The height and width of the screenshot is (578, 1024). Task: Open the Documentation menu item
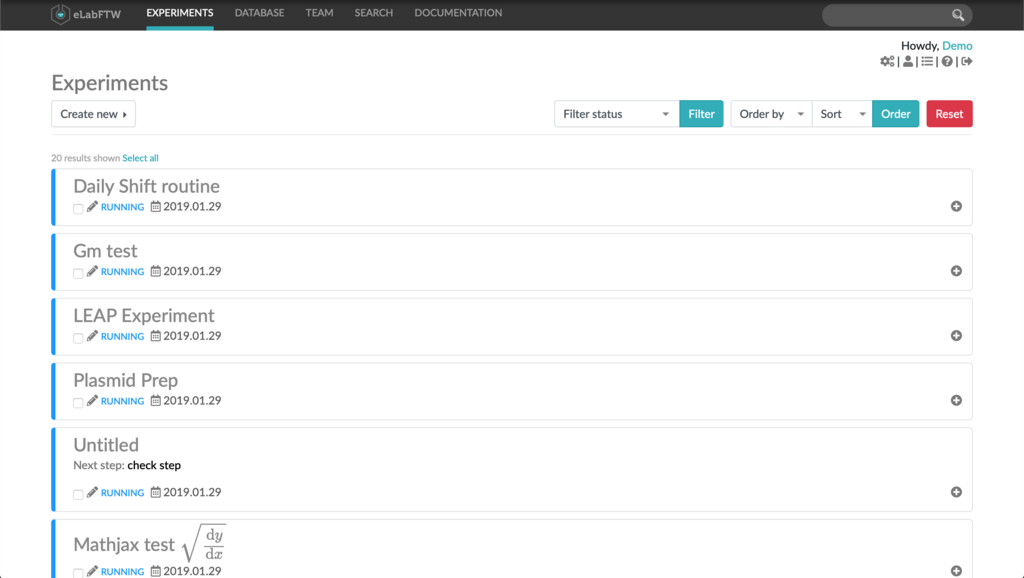[x=458, y=13]
